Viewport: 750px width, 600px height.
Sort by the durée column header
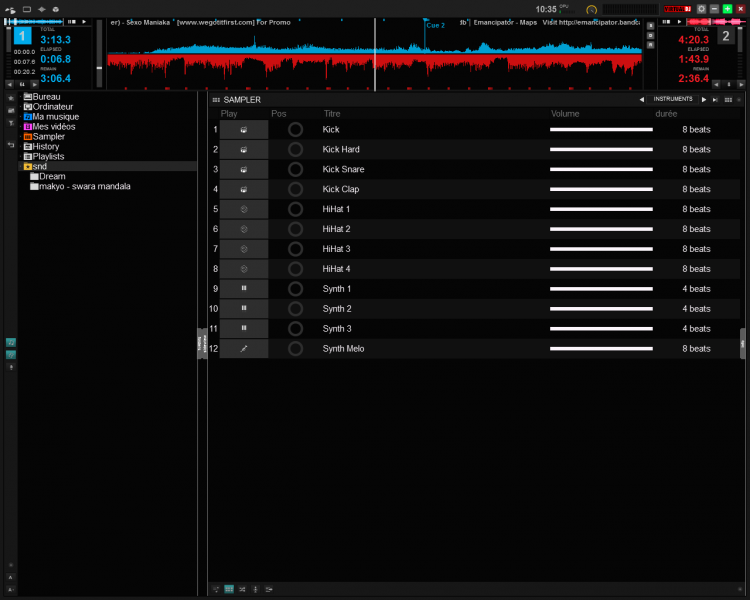(x=666, y=114)
